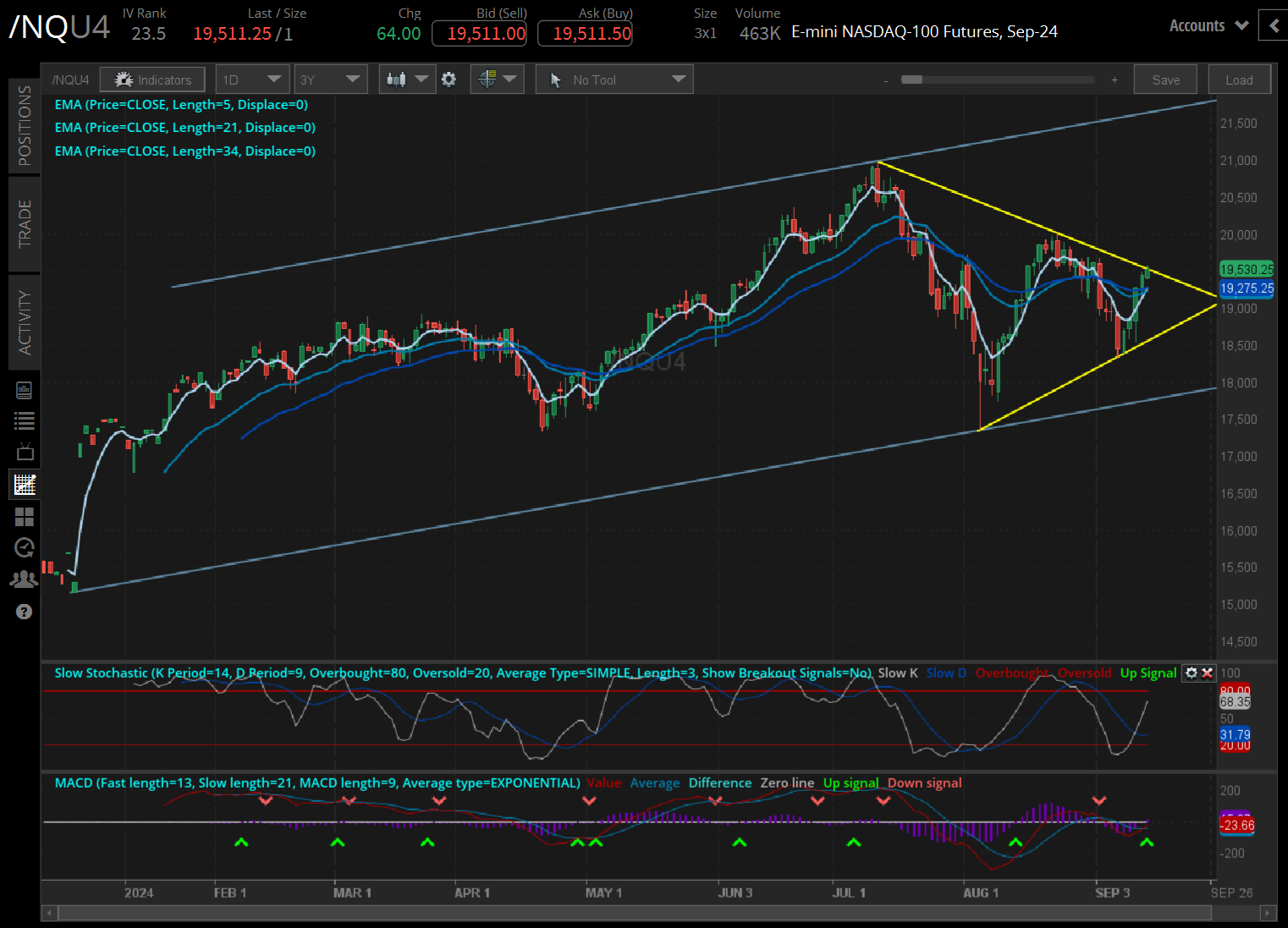This screenshot has width=1288, height=928.
Task: Toggle the Quick Time history icon
Action: point(24,548)
